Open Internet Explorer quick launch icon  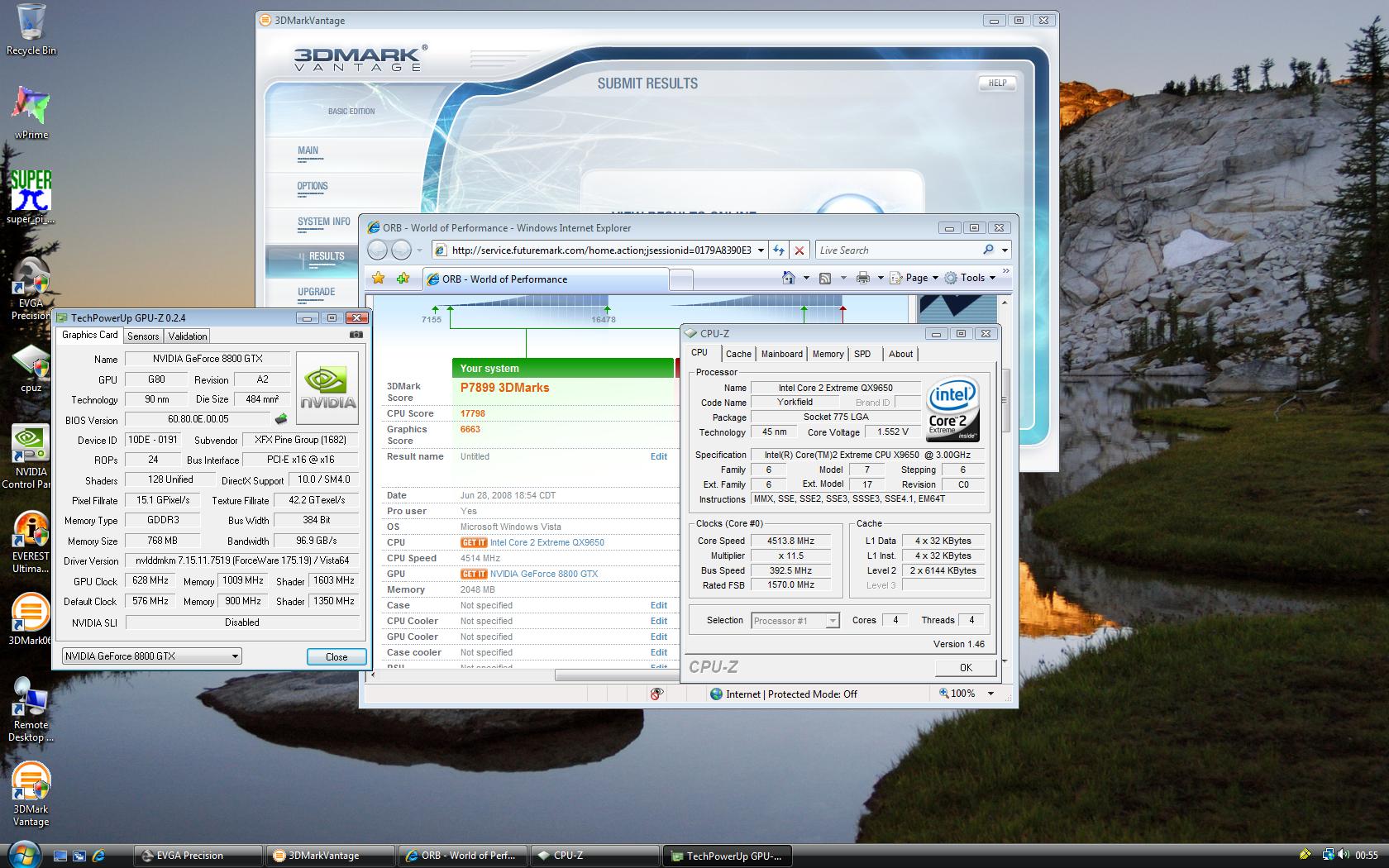click(98, 856)
